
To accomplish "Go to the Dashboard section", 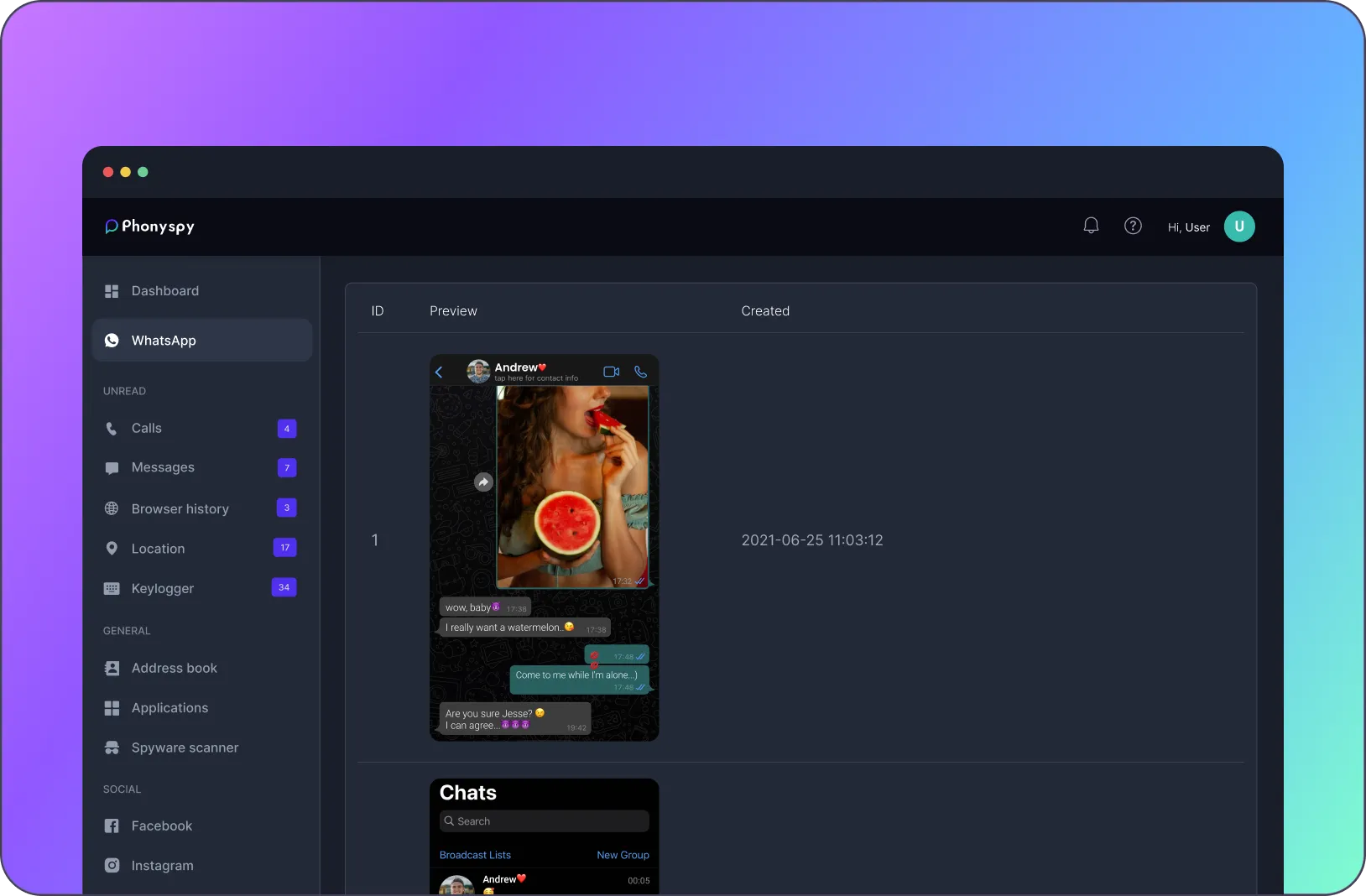I will point(164,291).
